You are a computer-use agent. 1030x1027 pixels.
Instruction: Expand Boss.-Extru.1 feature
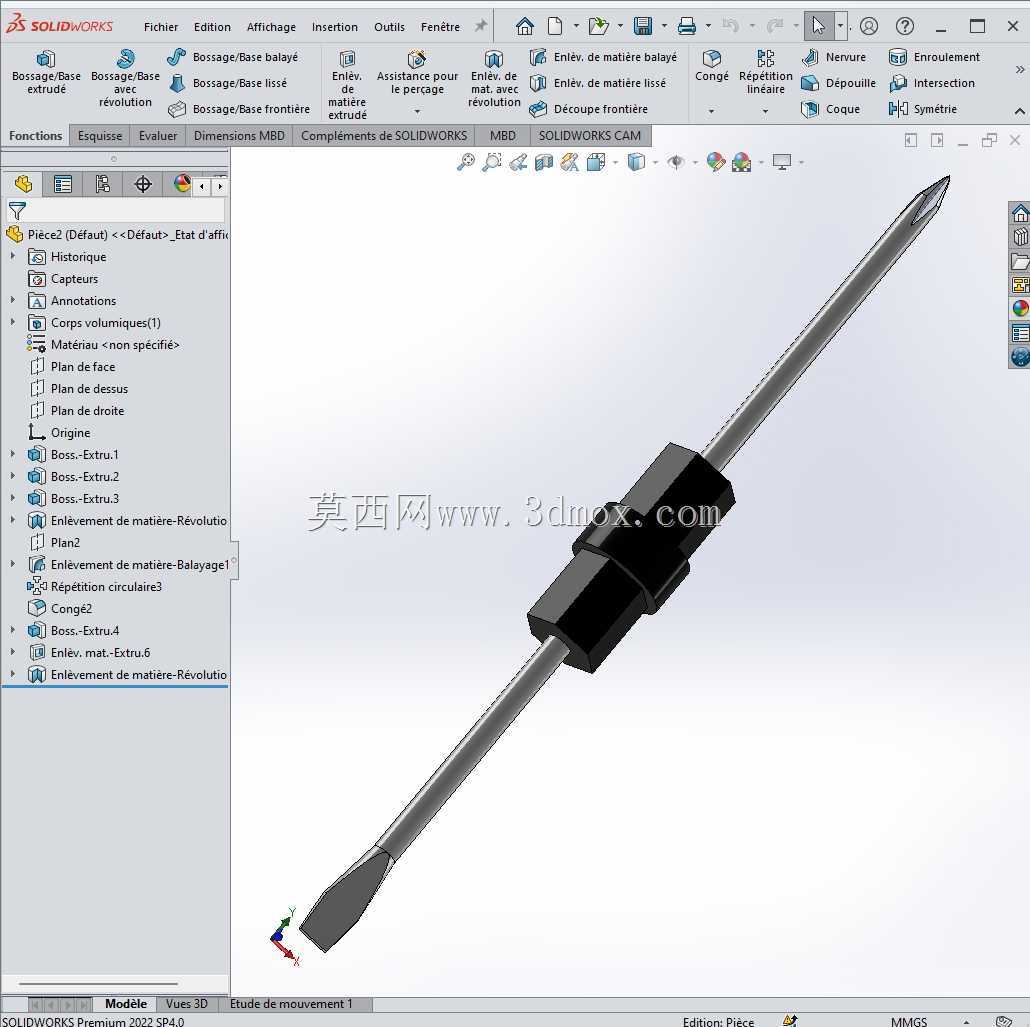[x=12, y=454]
